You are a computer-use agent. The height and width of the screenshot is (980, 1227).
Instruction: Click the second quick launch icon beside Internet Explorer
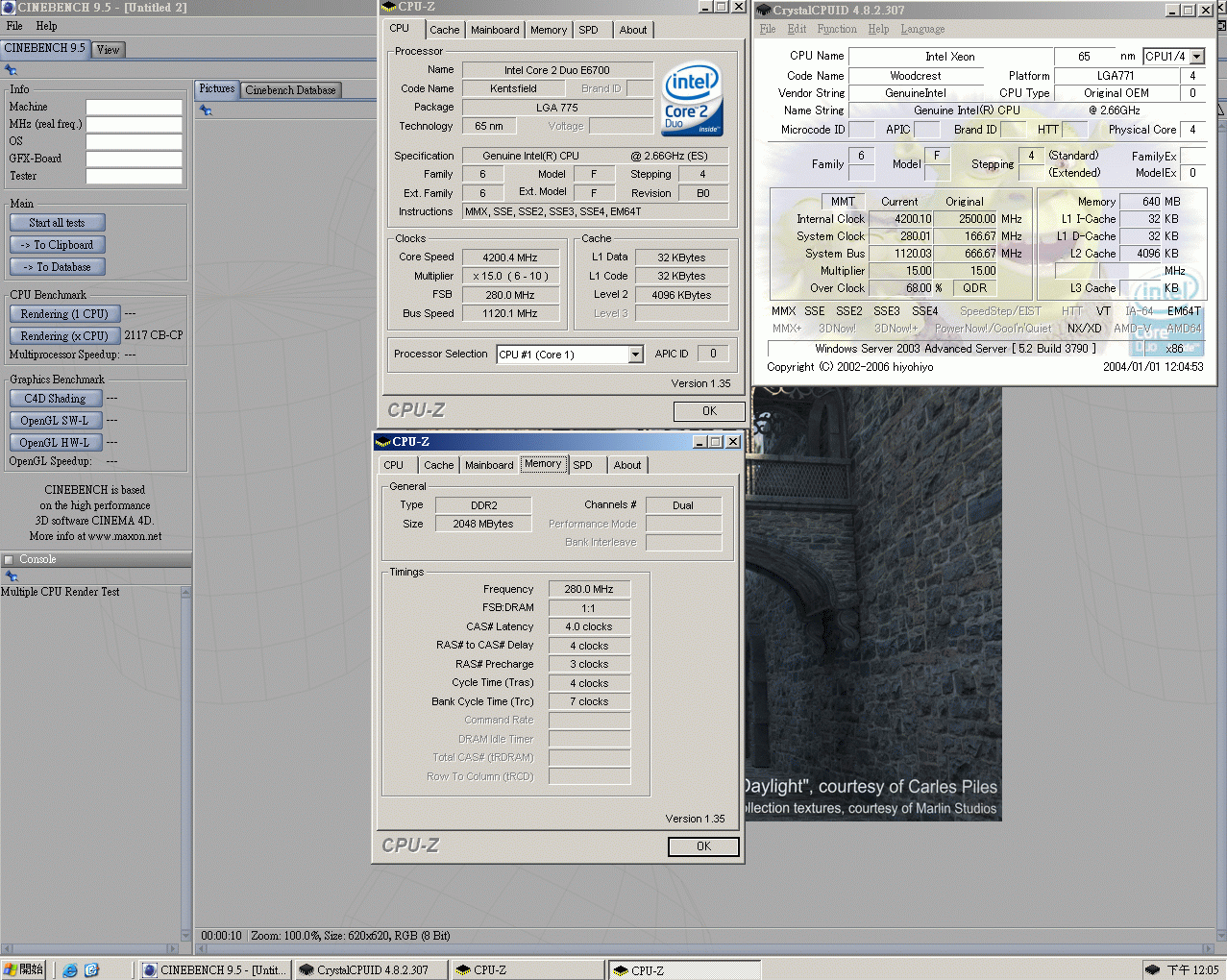91,970
